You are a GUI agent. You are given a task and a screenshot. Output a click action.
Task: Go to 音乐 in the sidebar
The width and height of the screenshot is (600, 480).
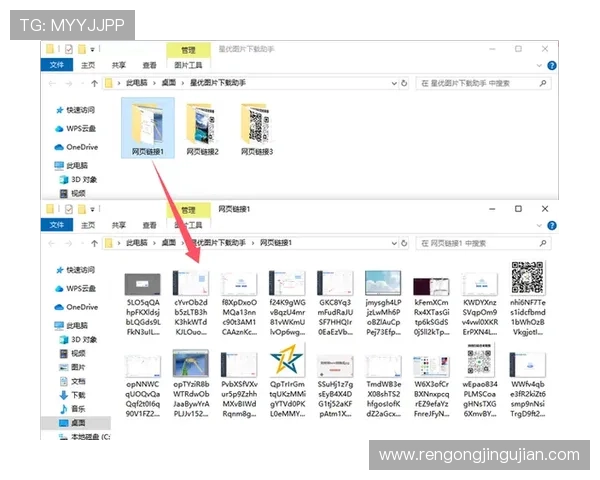(x=78, y=410)
